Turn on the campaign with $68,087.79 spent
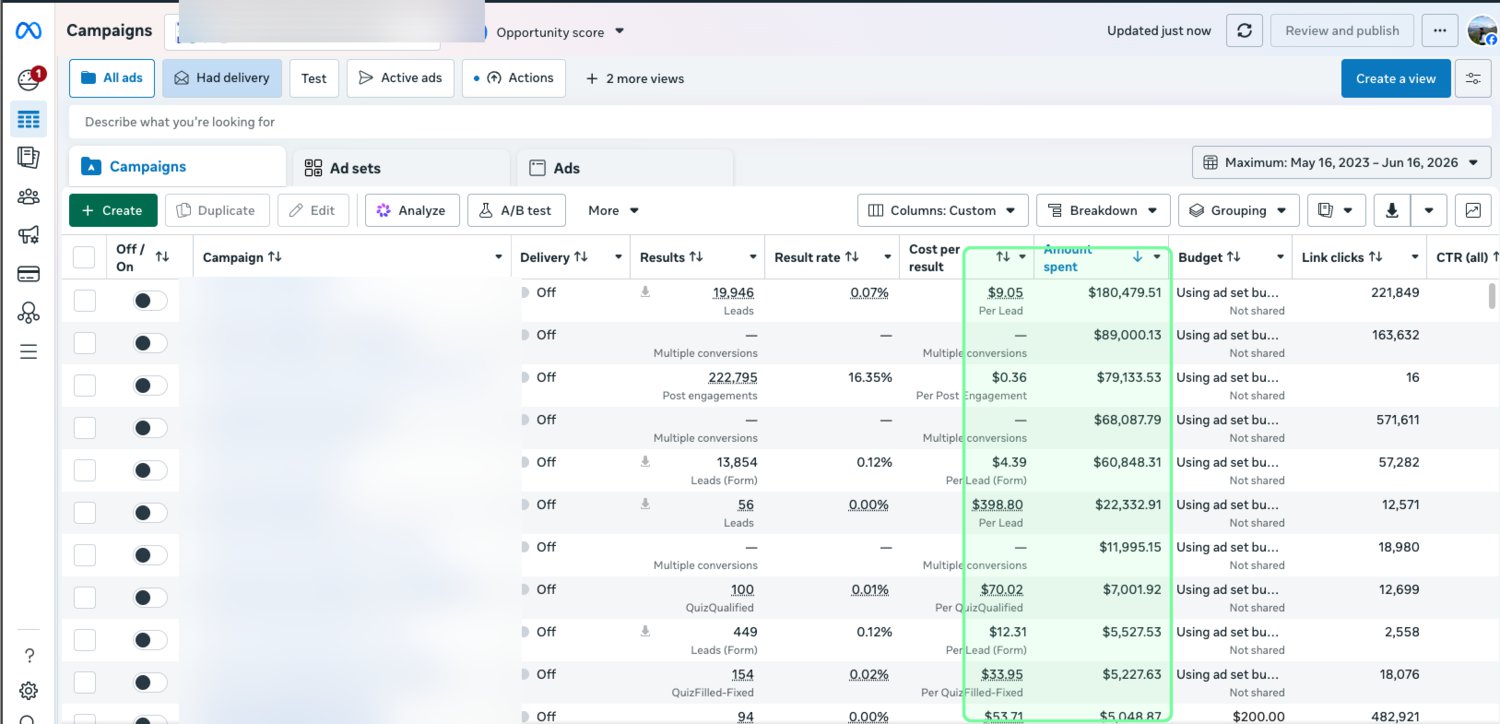Screen dimensions: 1500x724 point(150,428)
